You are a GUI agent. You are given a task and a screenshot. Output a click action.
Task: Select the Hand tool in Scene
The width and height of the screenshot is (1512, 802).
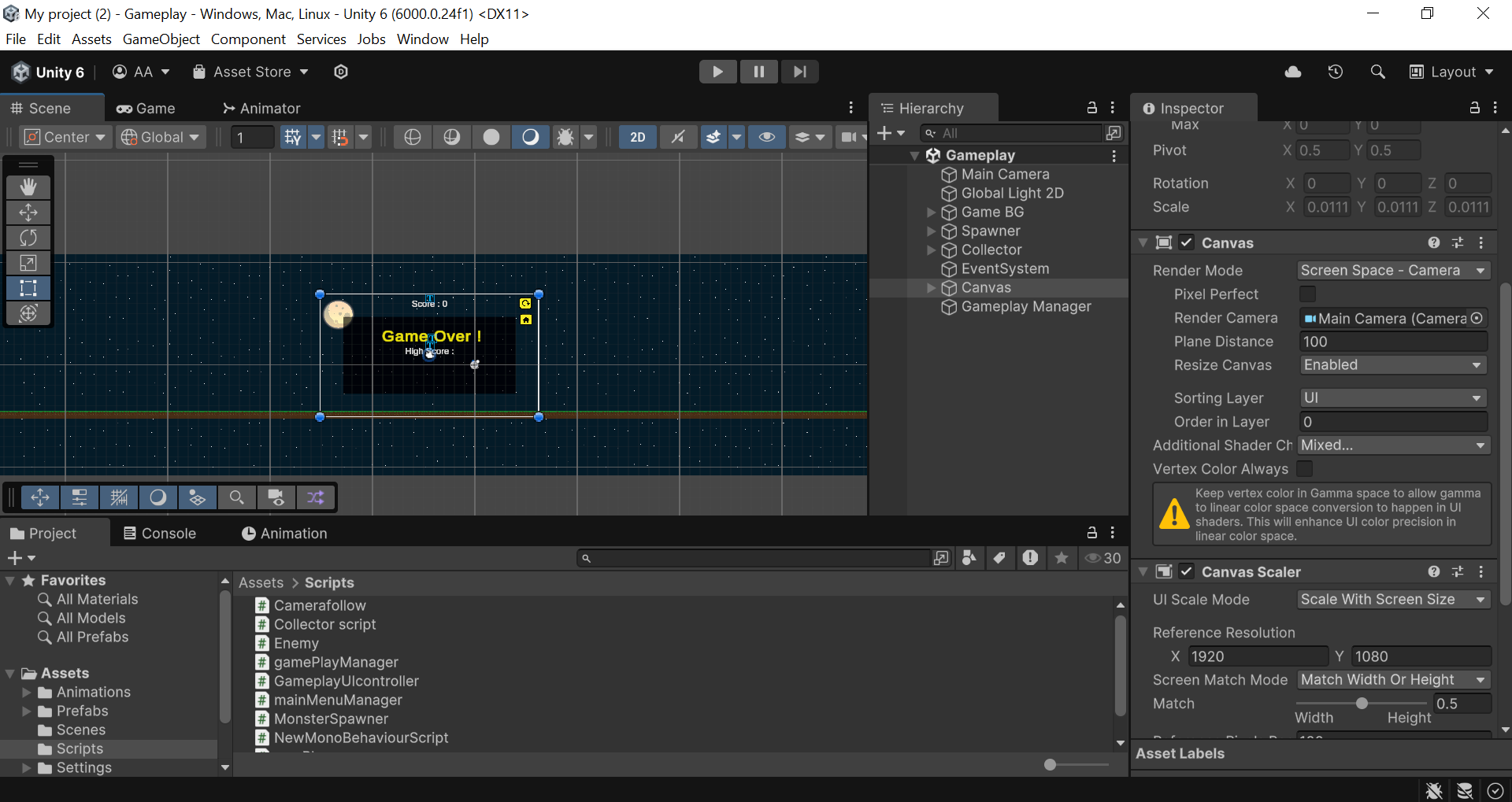click(x=28, y=187)
